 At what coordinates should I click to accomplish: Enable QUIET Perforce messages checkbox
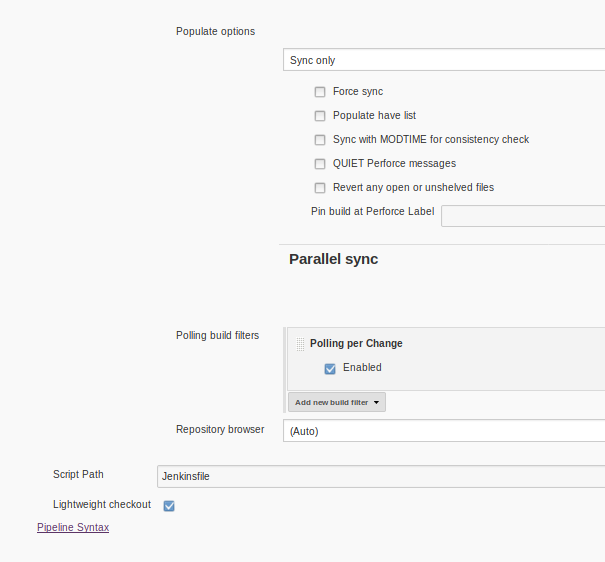[320, 164]
